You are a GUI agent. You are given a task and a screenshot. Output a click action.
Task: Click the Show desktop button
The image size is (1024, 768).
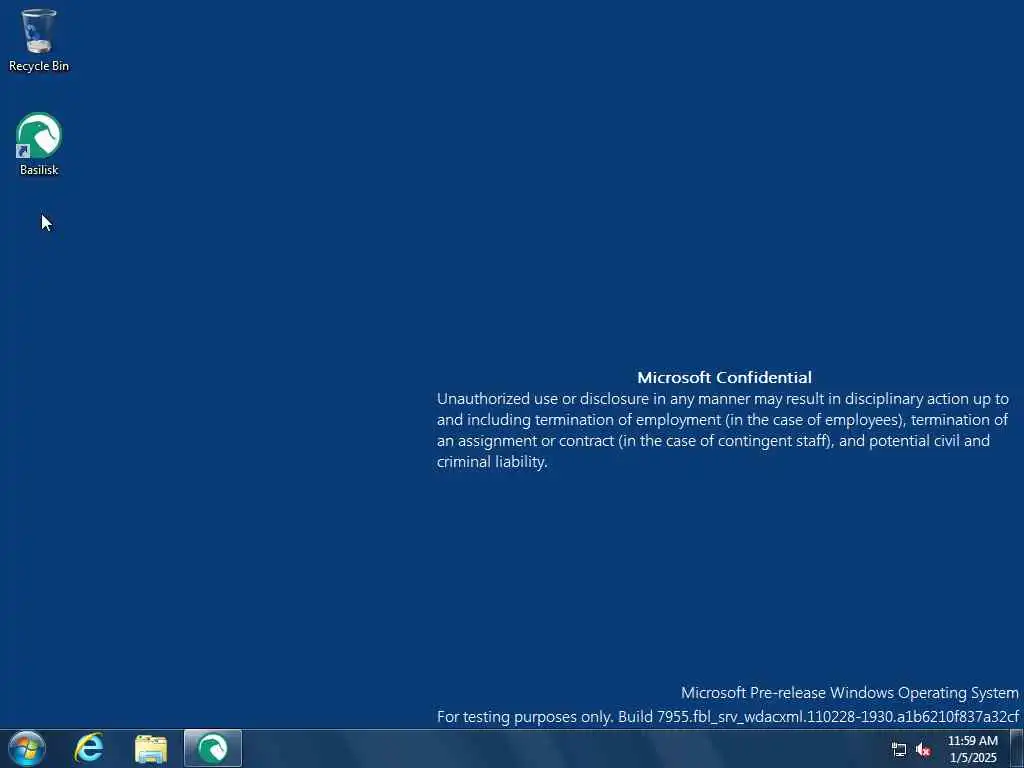coord(1017,748)
